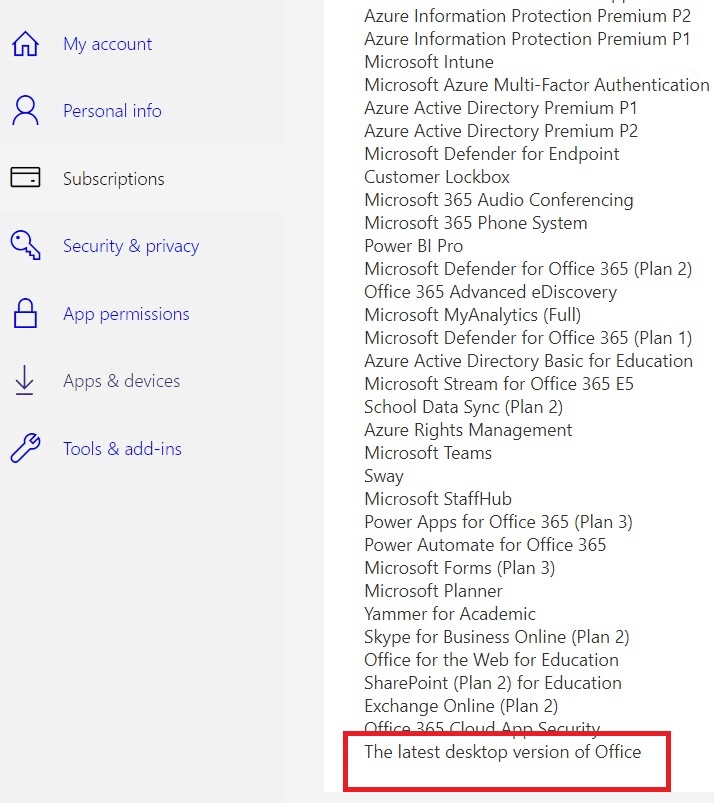Viewport: 714px width, 803px height.
Task: Click 'Azure Active Directory Basic for Education'
Action: (529, 361)
